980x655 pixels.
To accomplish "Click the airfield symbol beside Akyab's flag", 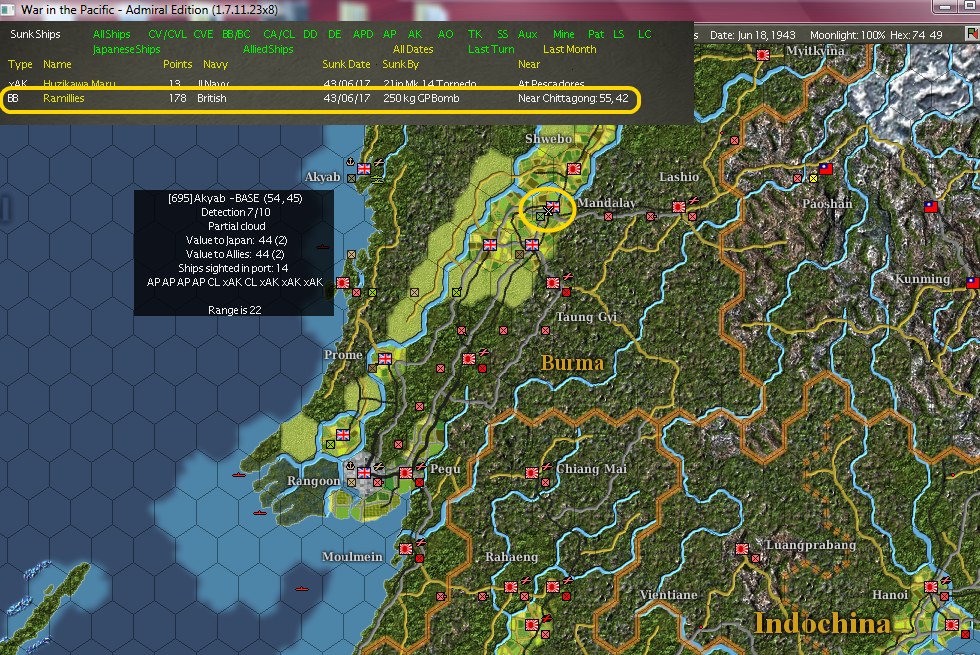I will 378,163.
